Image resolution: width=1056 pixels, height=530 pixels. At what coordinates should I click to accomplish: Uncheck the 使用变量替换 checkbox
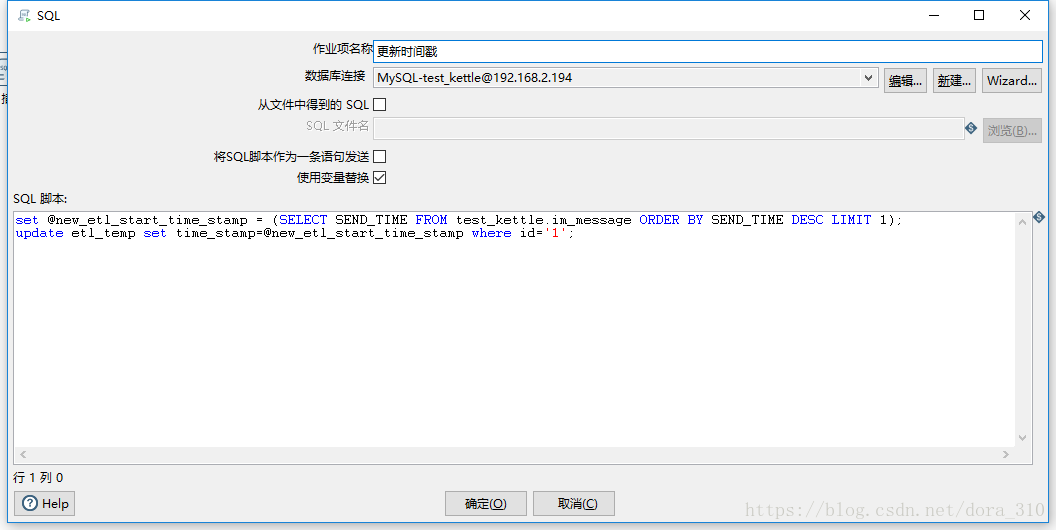pos(380,178)
